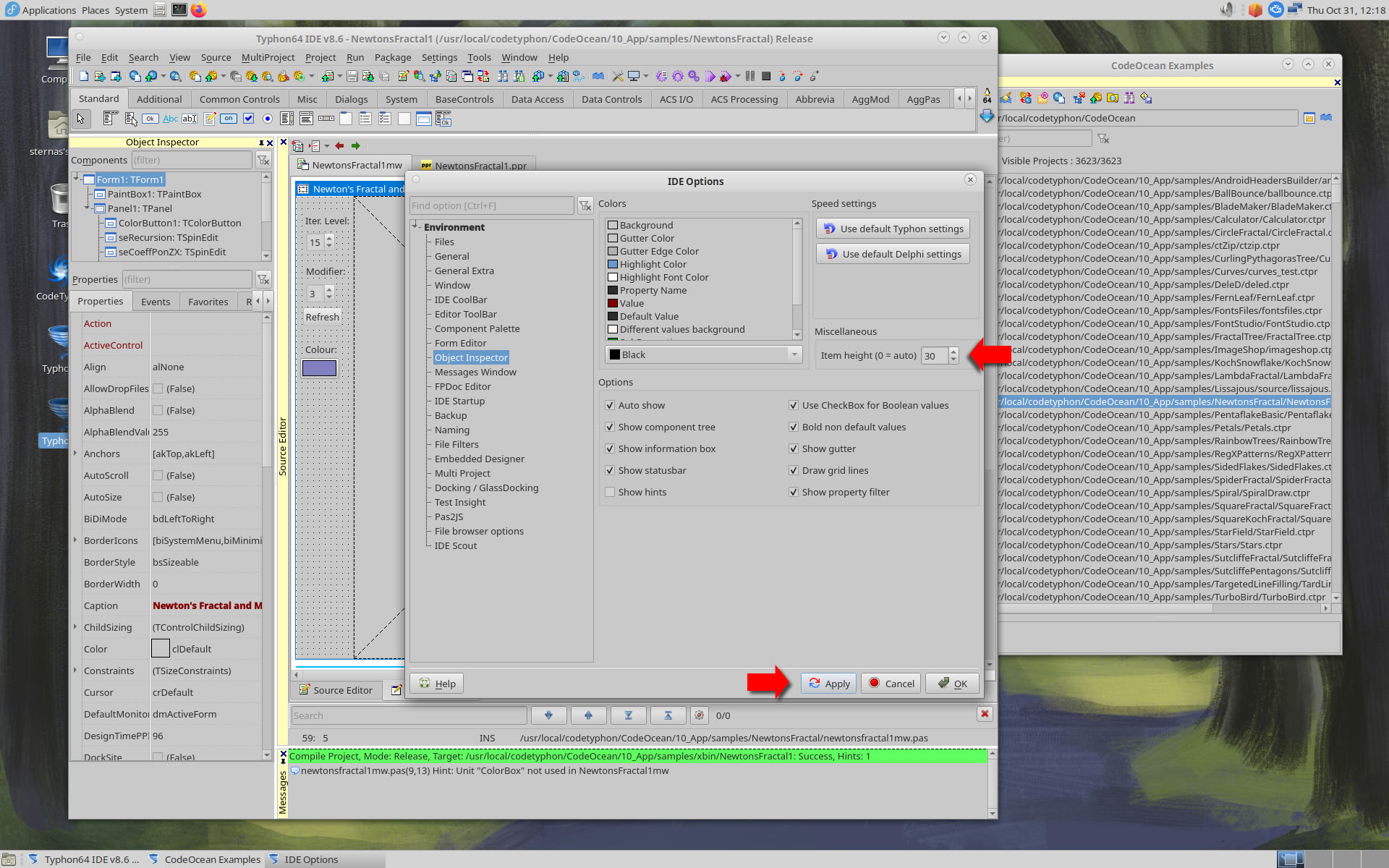The width and height of the screenshot is (1389, 868).
Task: Switch to the Data Access palette tab
Action: (x=537, y=99)
